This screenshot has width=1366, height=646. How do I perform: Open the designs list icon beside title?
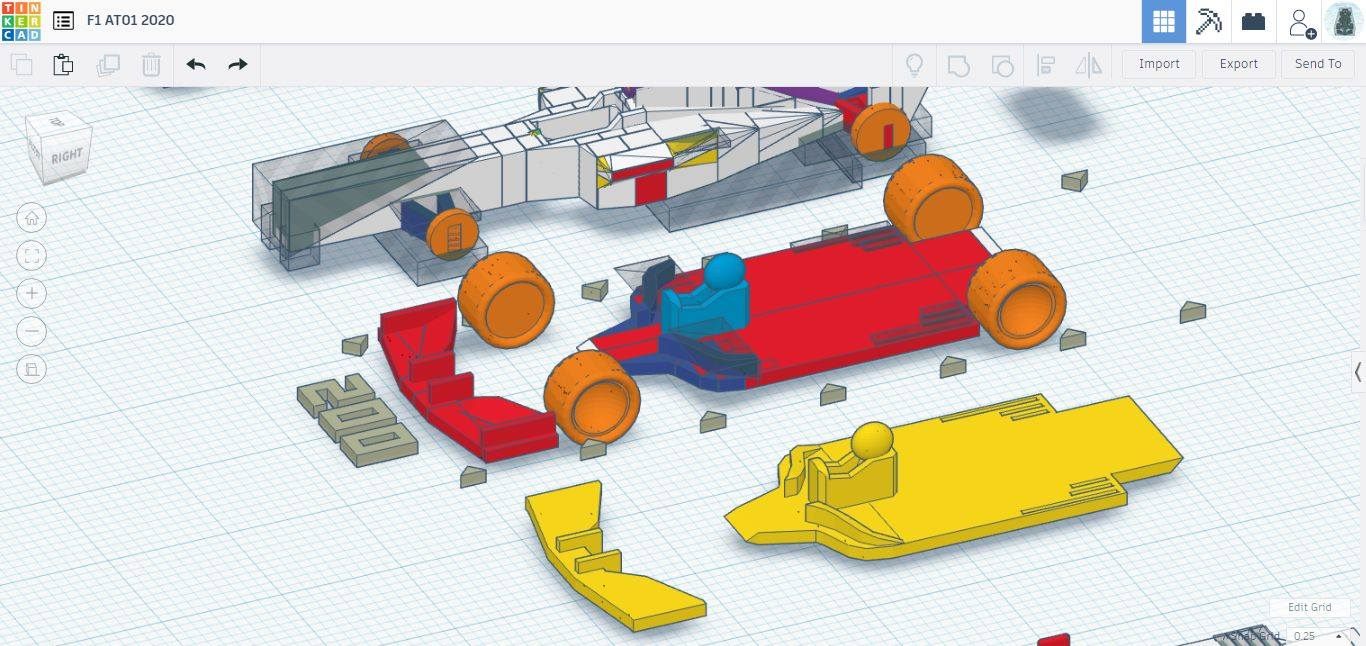(63, 21)
